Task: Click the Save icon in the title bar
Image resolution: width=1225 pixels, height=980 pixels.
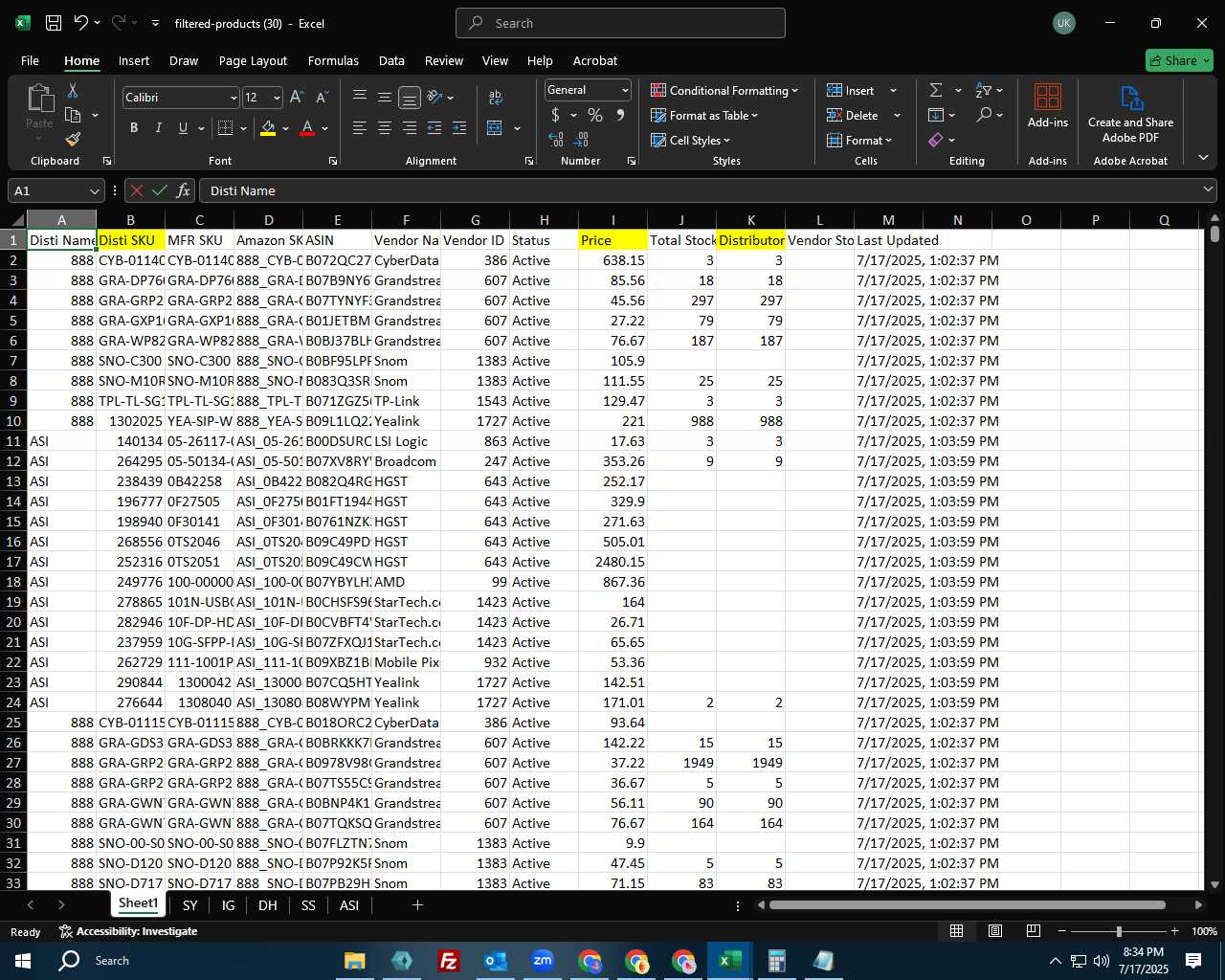Action: point(54,23)
